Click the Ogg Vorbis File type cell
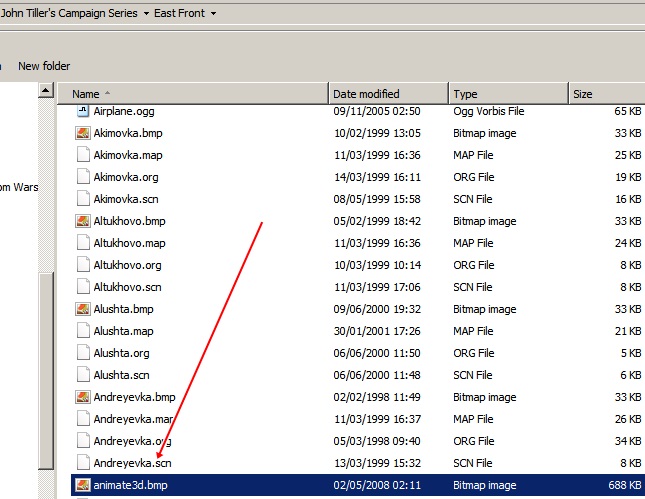 489,111
